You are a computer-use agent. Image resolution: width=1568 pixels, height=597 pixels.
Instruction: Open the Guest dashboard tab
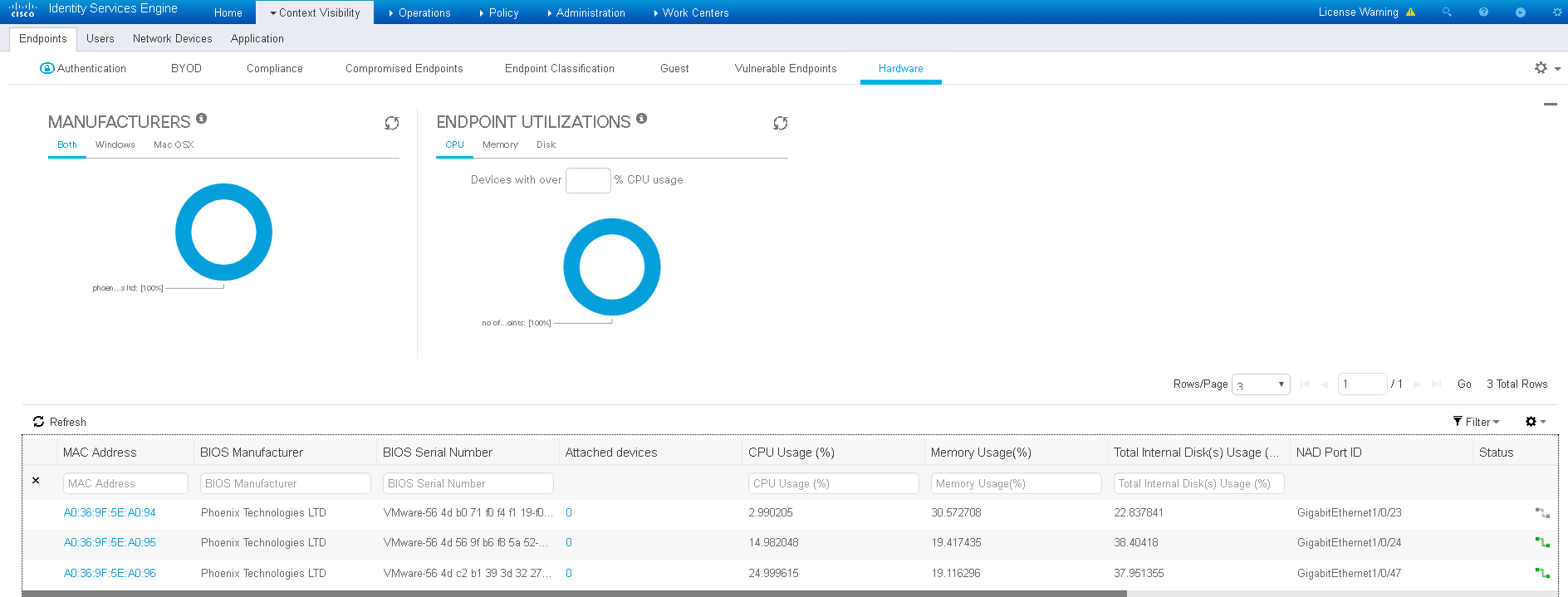click(674, 68)
